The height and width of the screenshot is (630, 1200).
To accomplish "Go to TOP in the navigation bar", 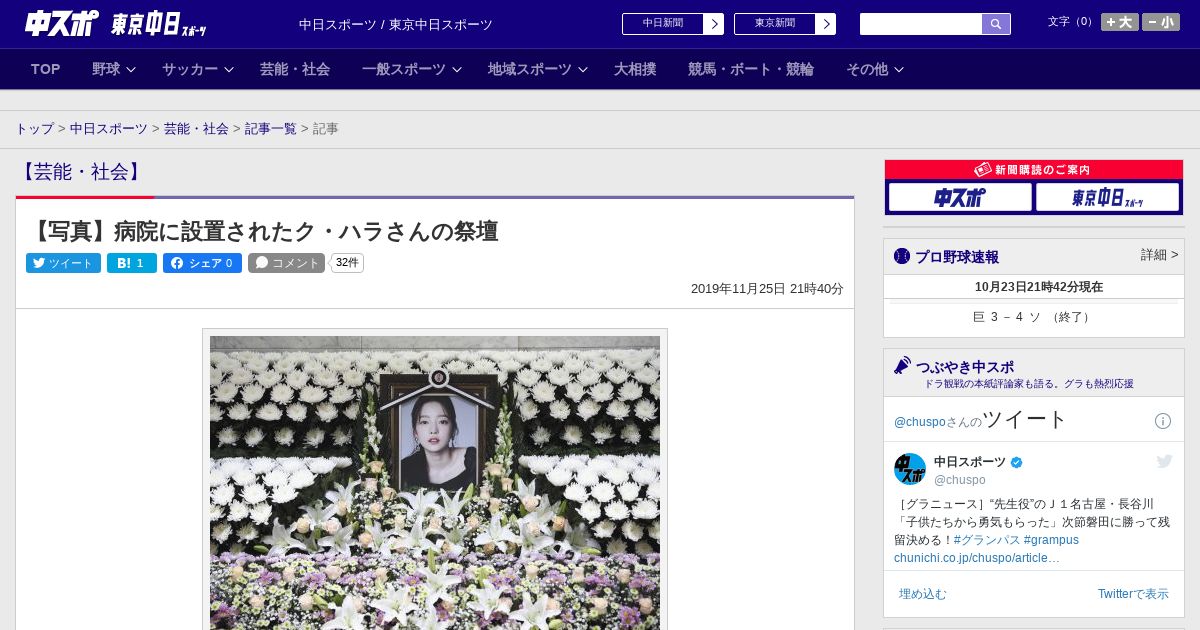I will coord(46,69).
